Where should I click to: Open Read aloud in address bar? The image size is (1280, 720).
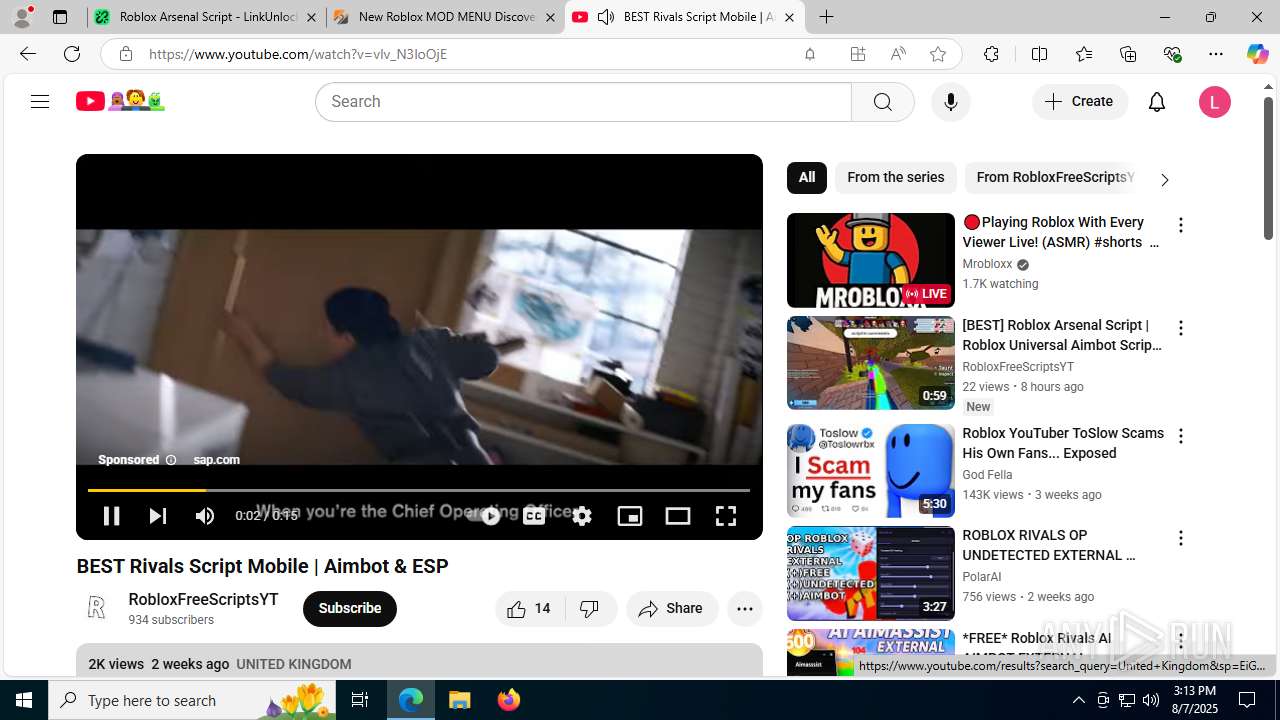(x=898, y=54)
